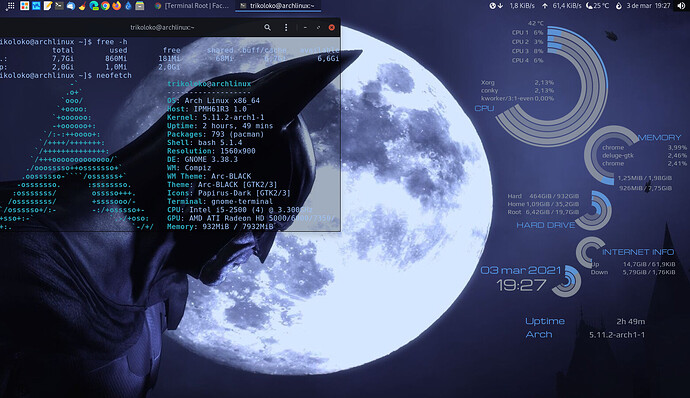The image size is (690, 398).
Task: Click the Uptime label on conky
Action: coord(545,321)
